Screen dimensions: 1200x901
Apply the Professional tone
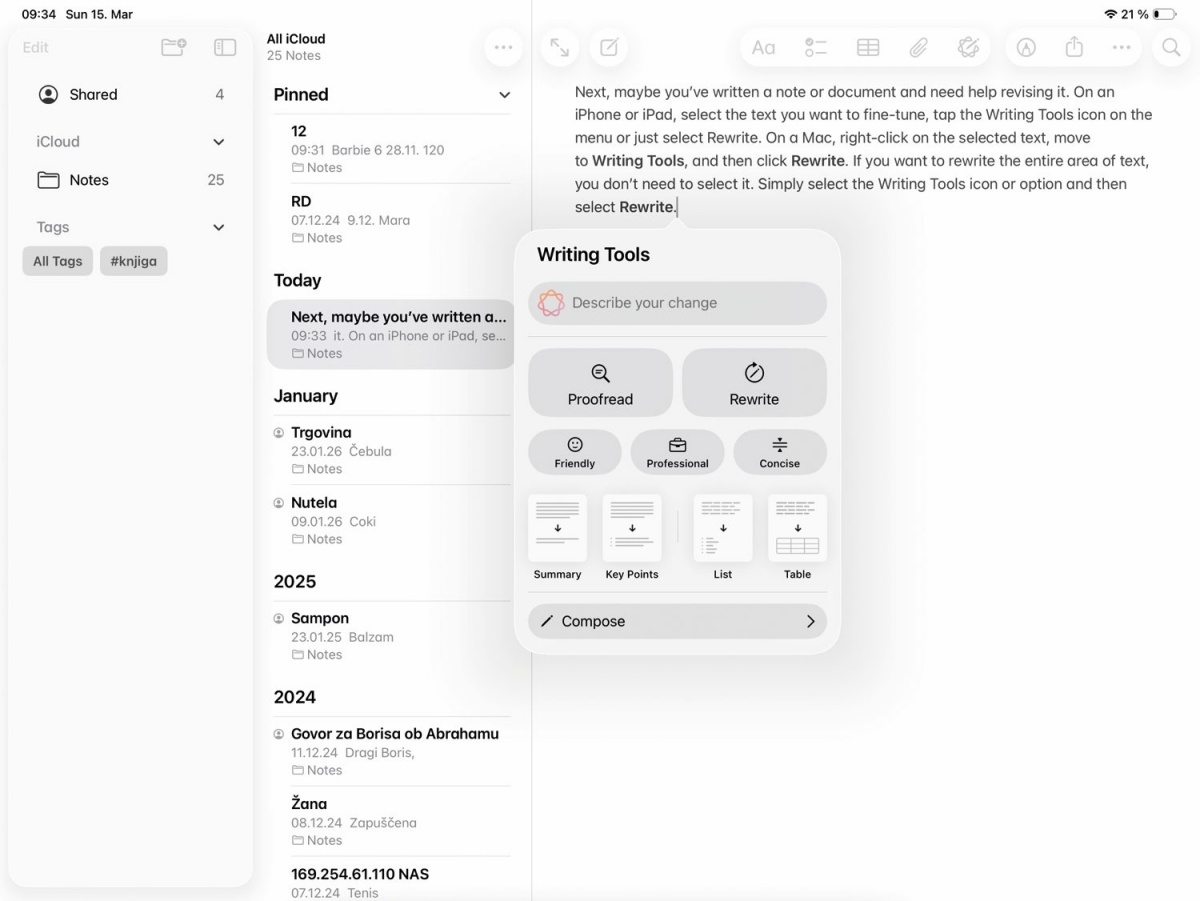click(677, 452)
